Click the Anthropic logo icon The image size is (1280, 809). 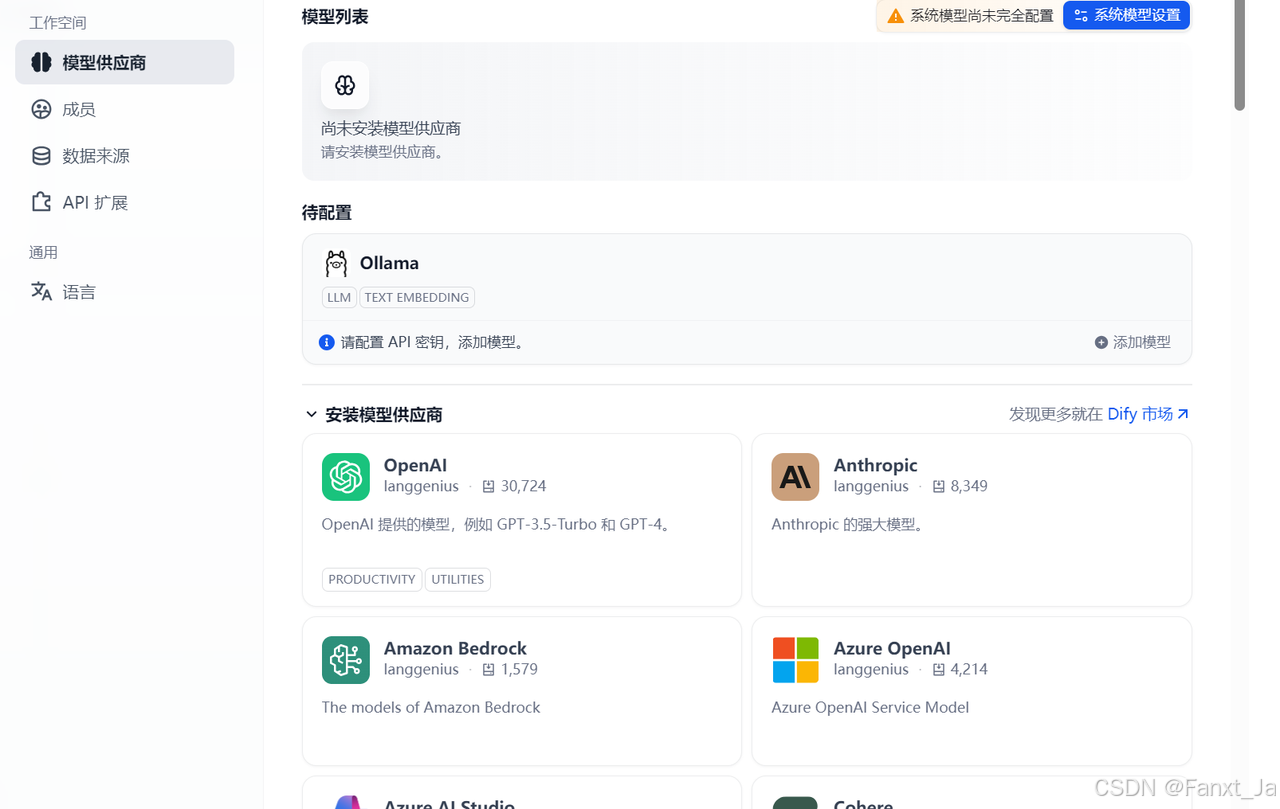pyautogui.click(x=795, y=477)
